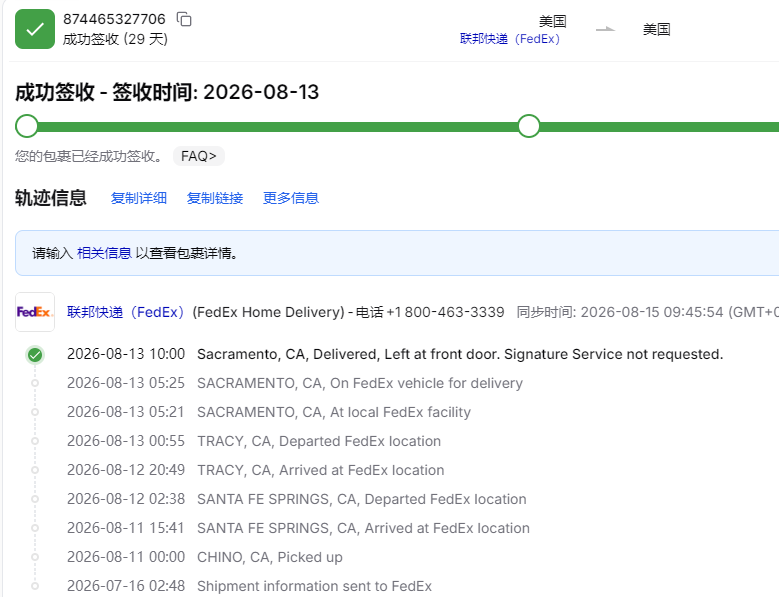Select Delivered, Left at front door event
Screen dimensions: 779x597
(x=460, y=354)
